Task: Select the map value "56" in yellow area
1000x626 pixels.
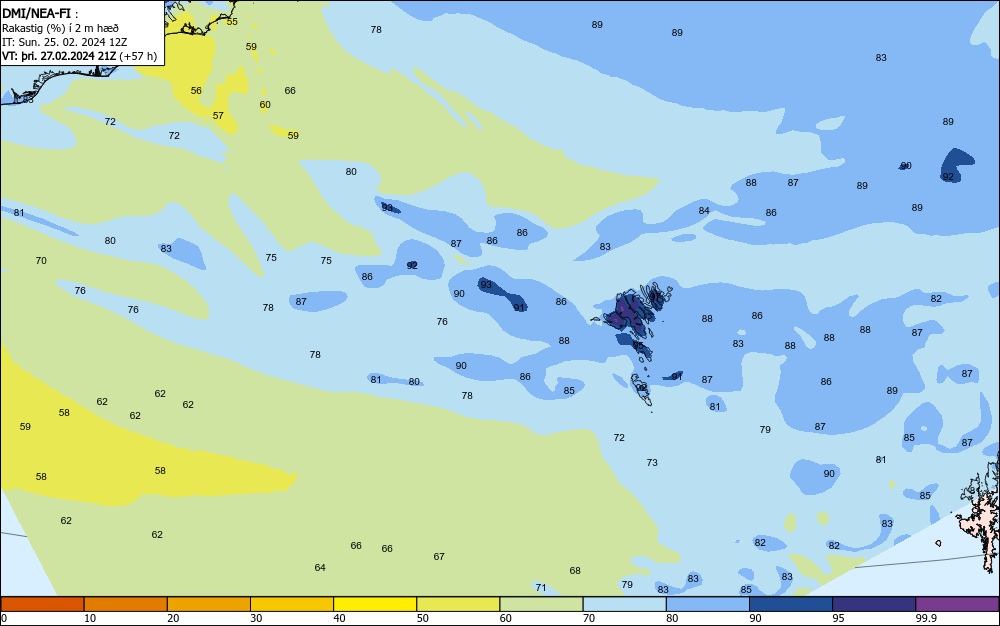Action: click(x=196, y=91)
